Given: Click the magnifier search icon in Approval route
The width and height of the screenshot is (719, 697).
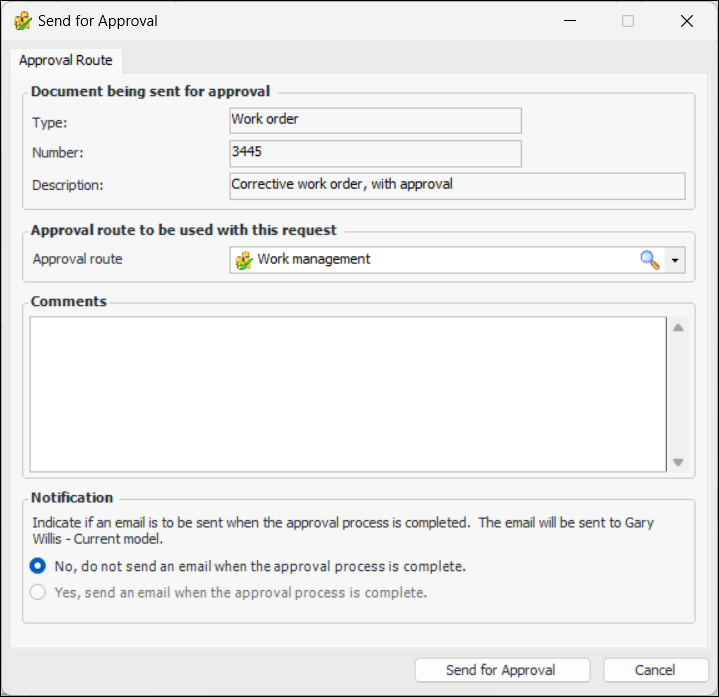Looking at the screenshot, I should (x=650, y=260).
